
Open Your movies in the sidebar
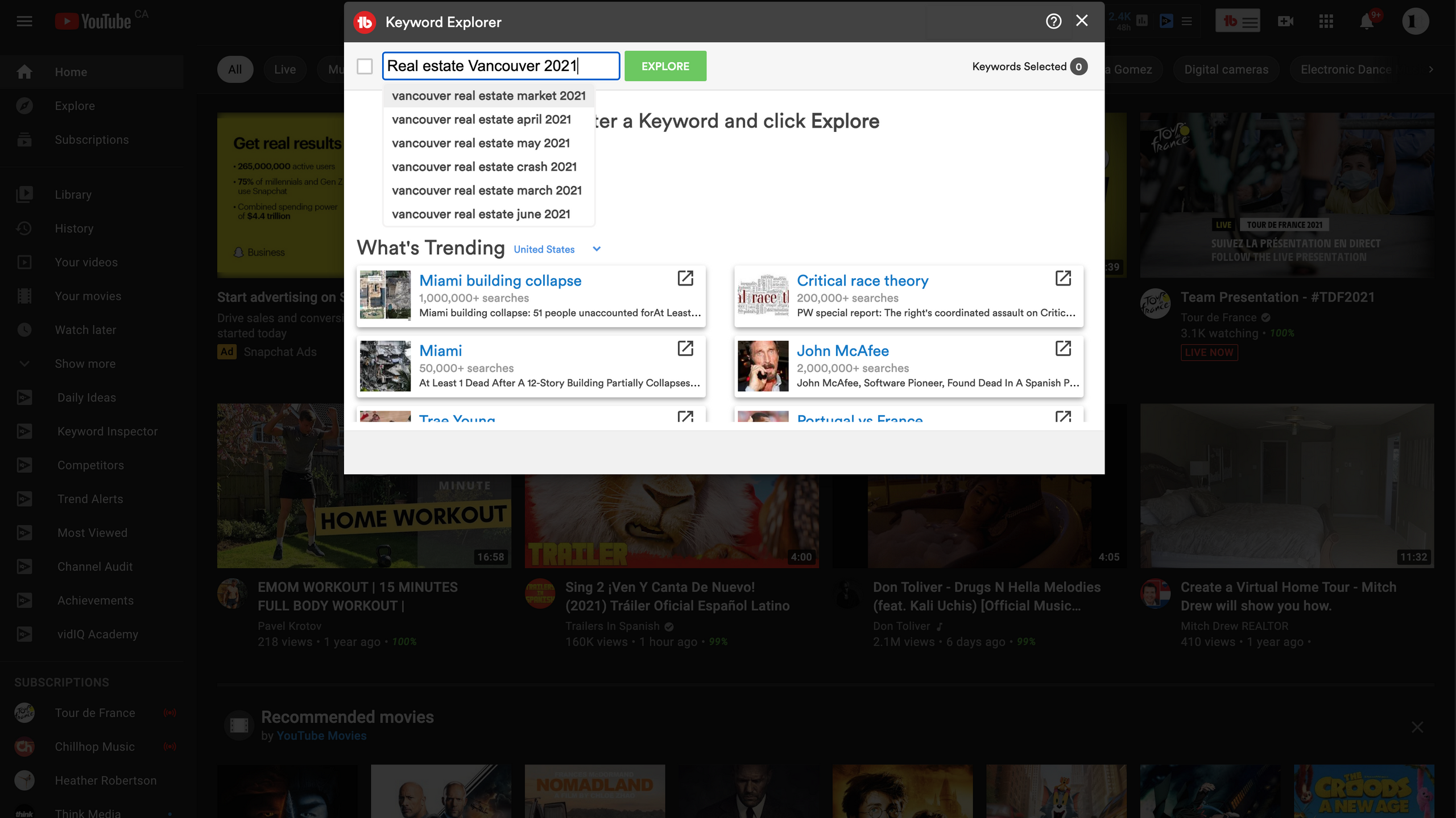tap(92, 296)
